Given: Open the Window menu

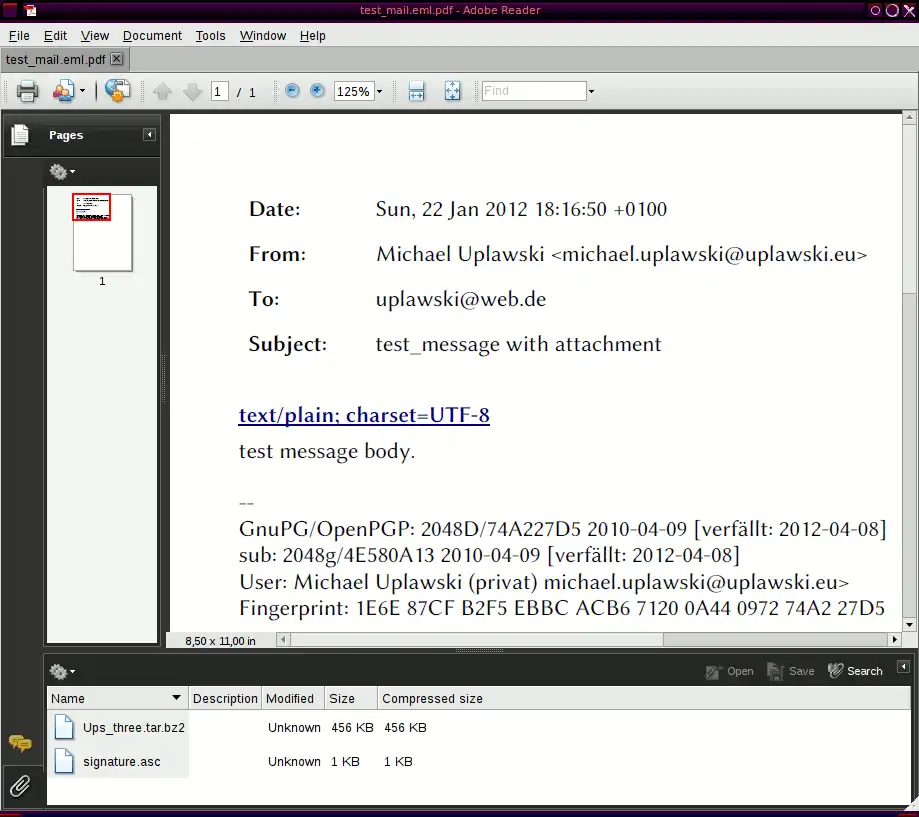Looking at the screenshot, I should (263, 36).
